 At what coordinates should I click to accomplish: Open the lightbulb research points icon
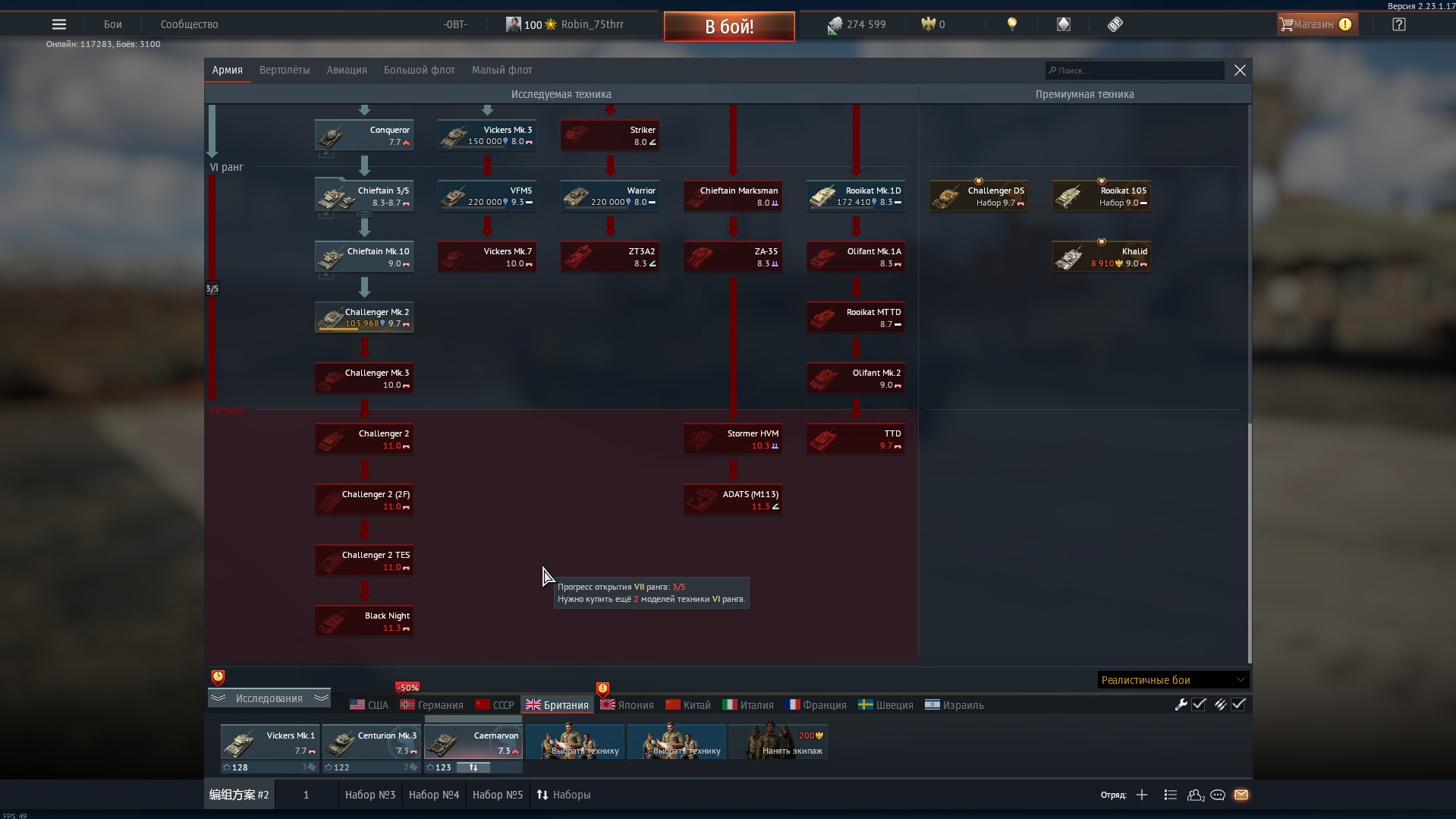1011,24
